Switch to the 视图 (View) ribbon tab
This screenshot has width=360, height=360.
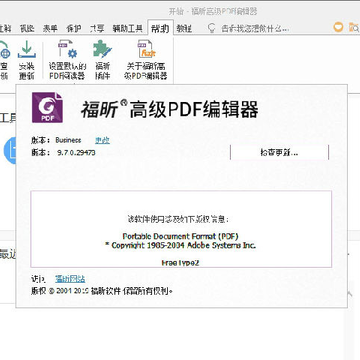pos(27,29)
